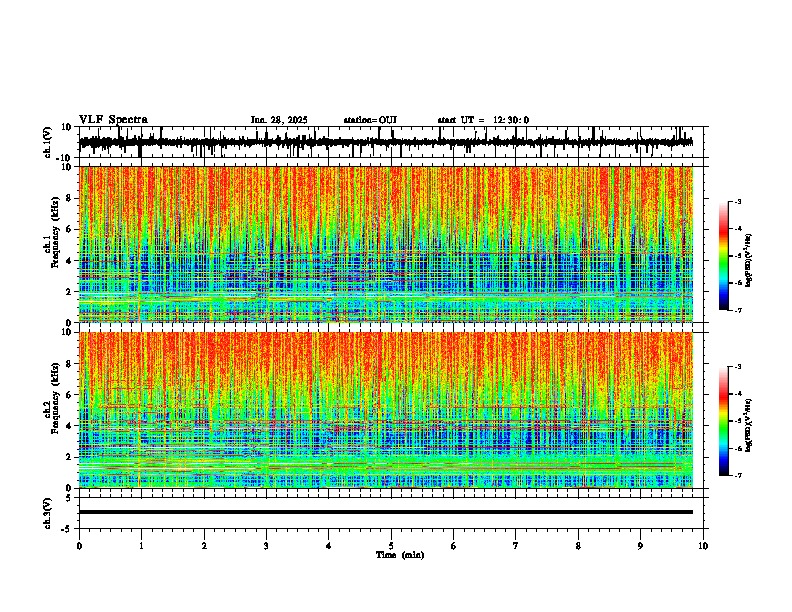Click the "4" kHz tick of ch.2 spectrogram
Image resolution: width=792 pixels, height=612 pixels.
(70, 426)
